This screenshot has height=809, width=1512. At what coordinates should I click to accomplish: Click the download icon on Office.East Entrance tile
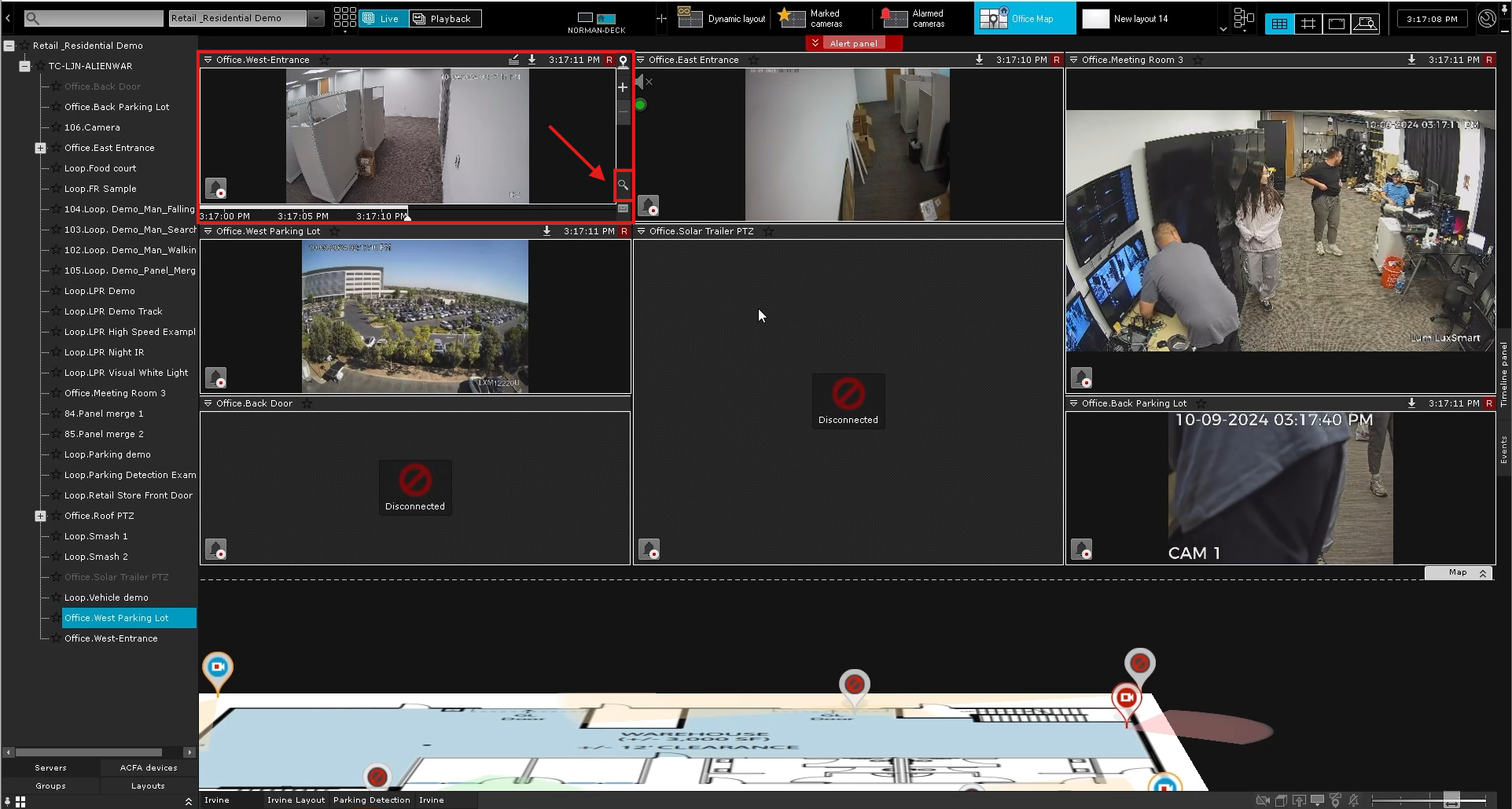tap(979, 60)
